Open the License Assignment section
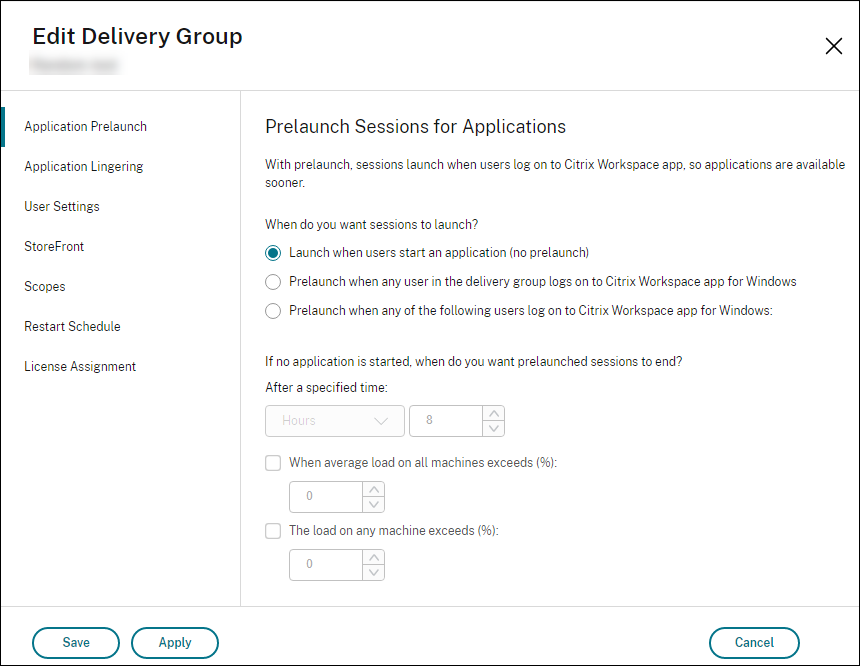This screenshot has width=860, height=666. (80, 367)
